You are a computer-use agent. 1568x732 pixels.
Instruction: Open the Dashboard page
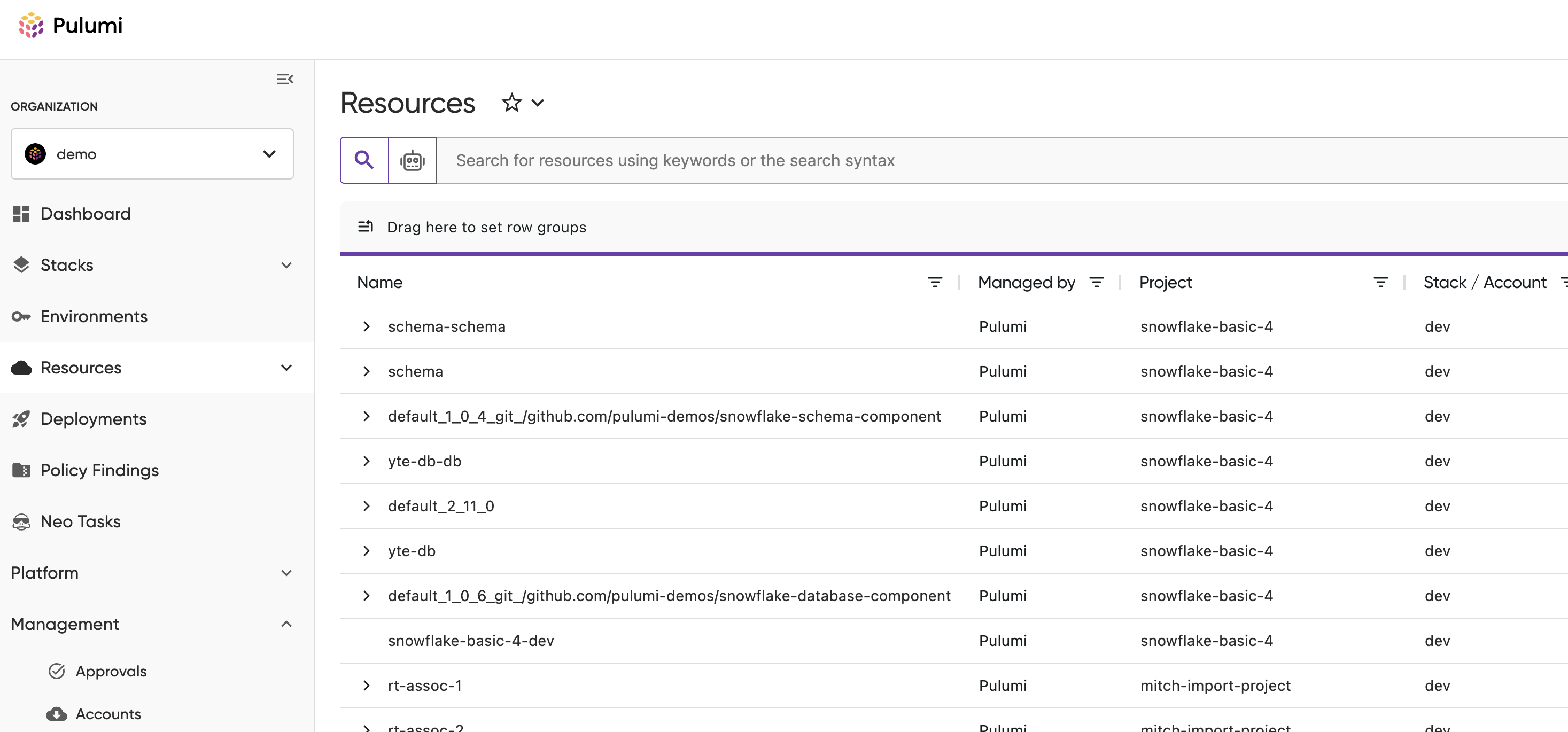(x=85, y=214)
